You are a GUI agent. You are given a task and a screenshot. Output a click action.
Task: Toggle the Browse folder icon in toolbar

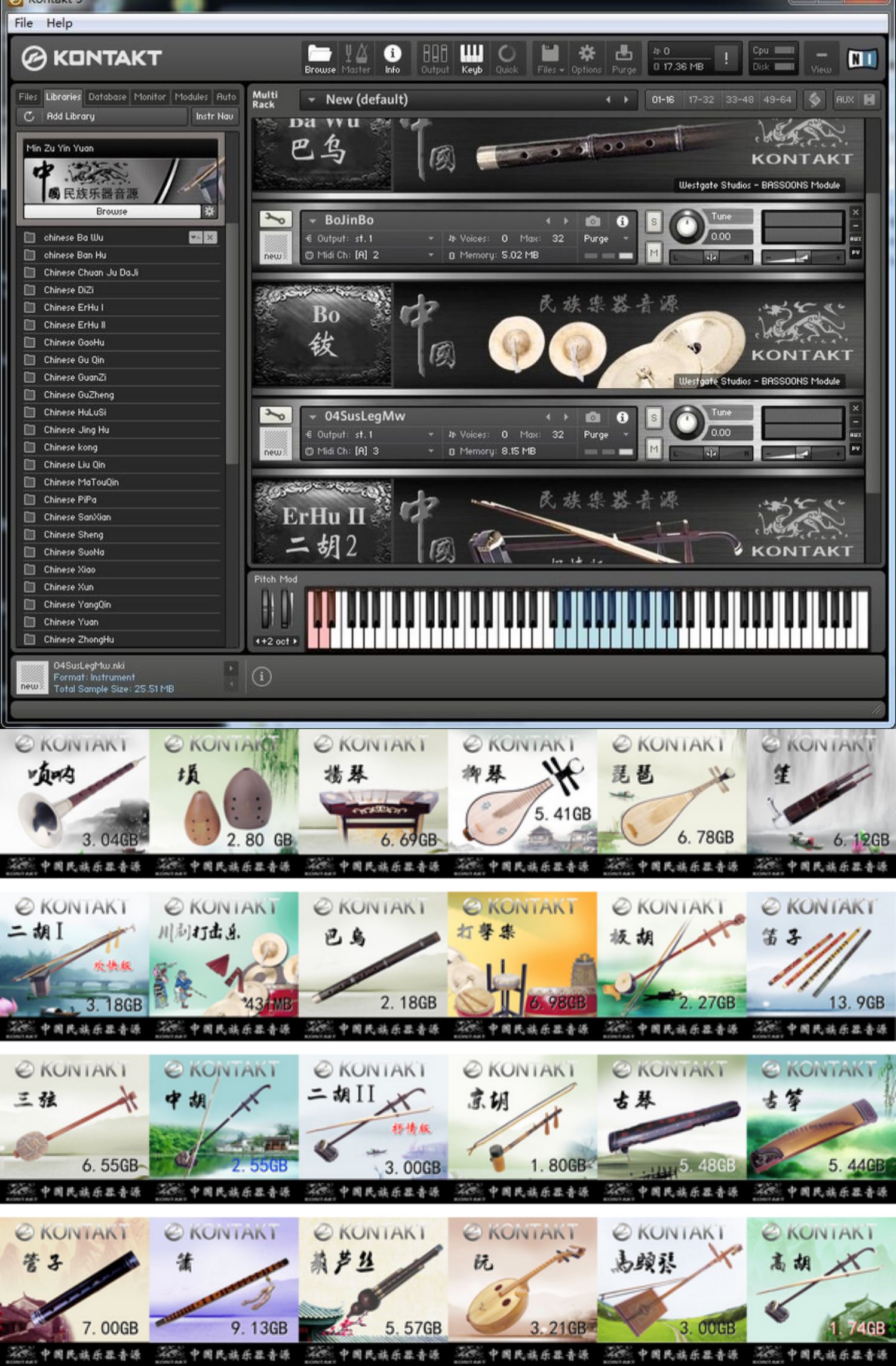point(320,59)
